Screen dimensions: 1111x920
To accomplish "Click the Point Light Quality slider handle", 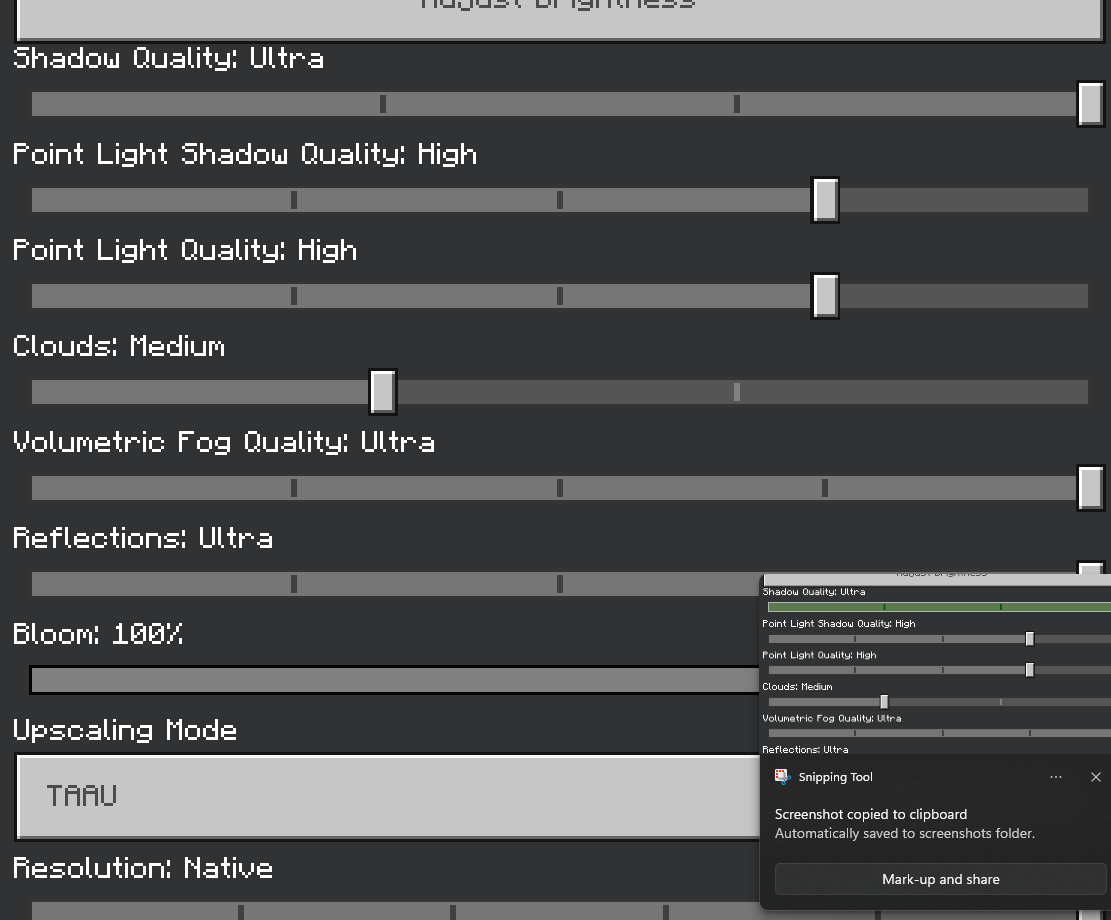I will coord(825,296).
